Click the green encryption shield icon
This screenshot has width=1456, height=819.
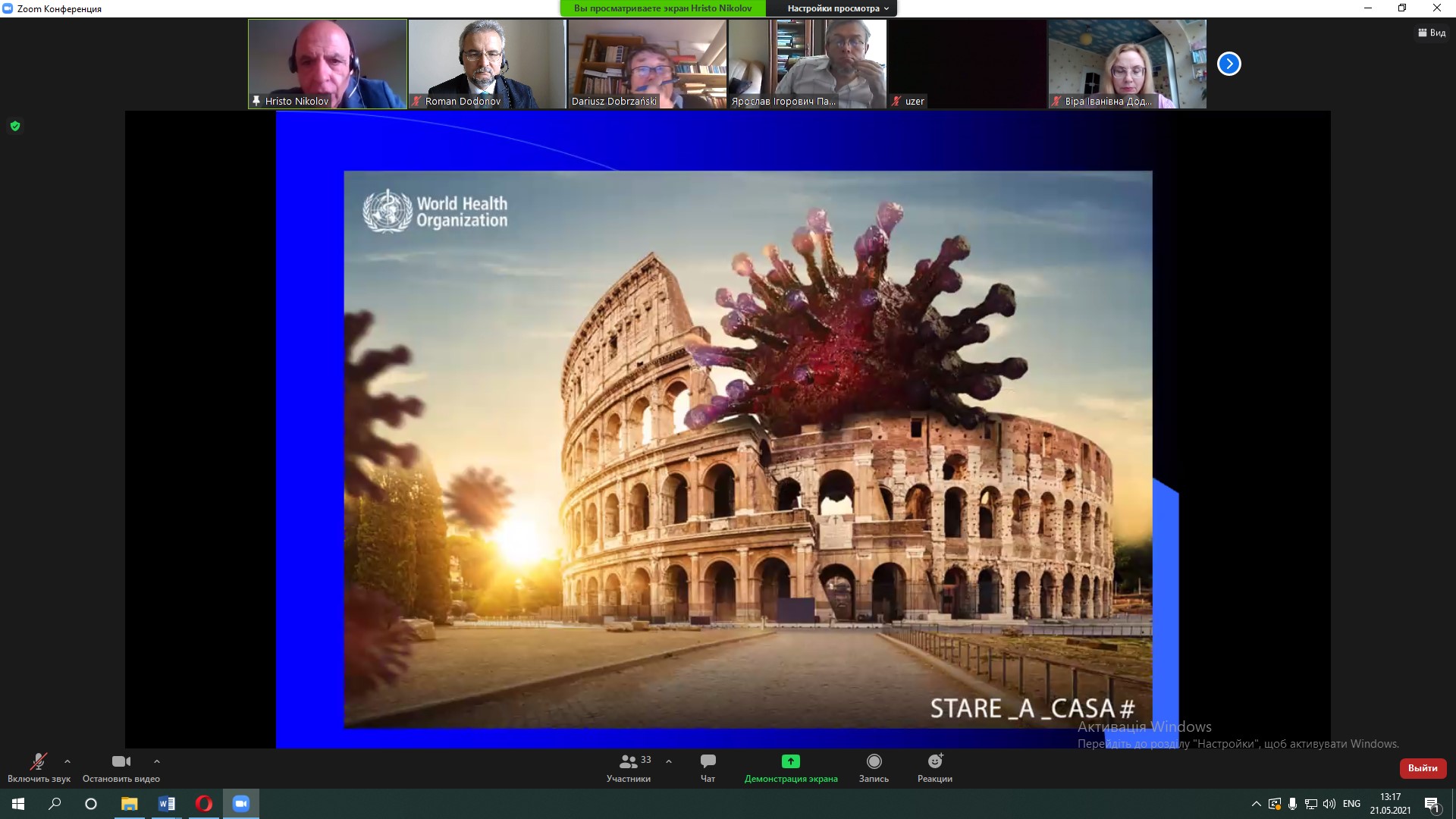[x=15, y=126]
